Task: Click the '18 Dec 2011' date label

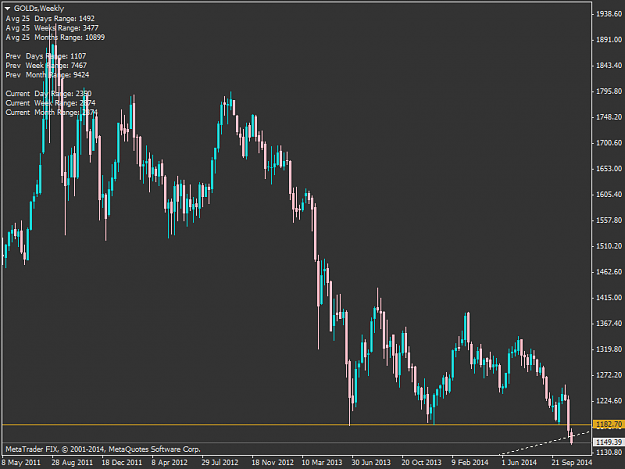Action: 122,463
